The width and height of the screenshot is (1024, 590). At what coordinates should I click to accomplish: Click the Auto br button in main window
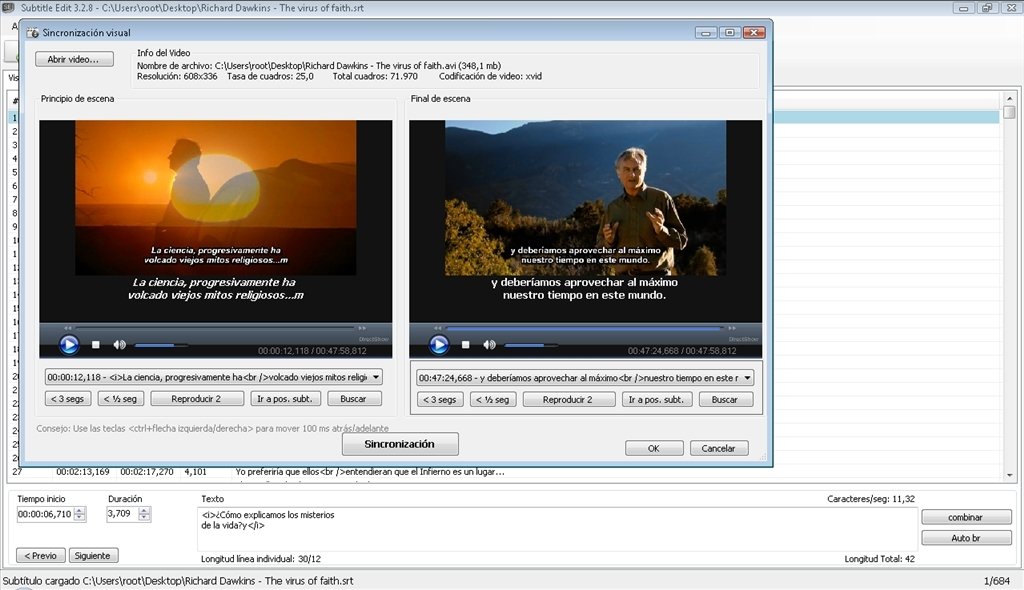966,538
